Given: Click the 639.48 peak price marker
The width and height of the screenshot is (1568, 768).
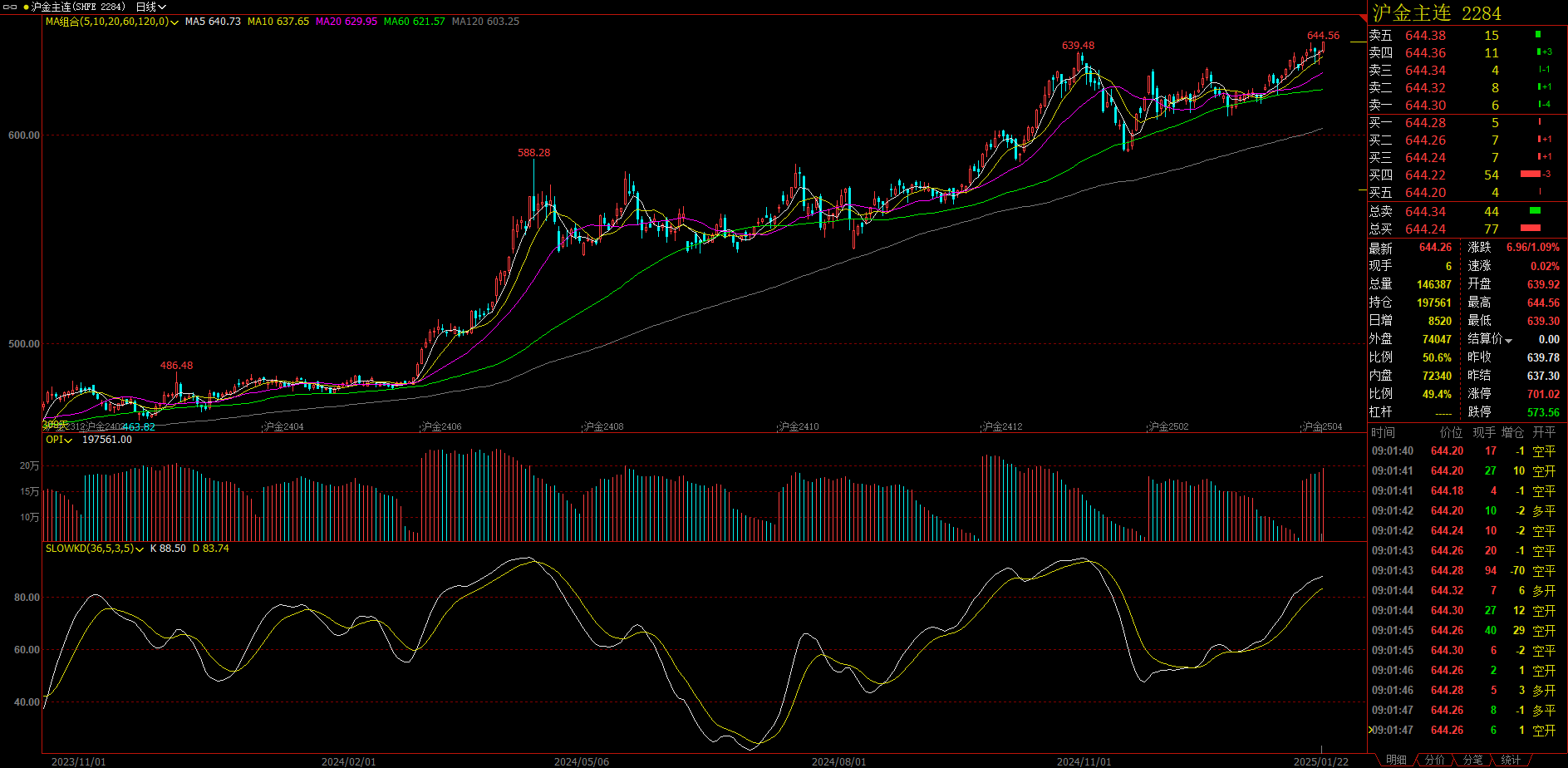Looking at the screenshot, I should (x=1078, y=46).
